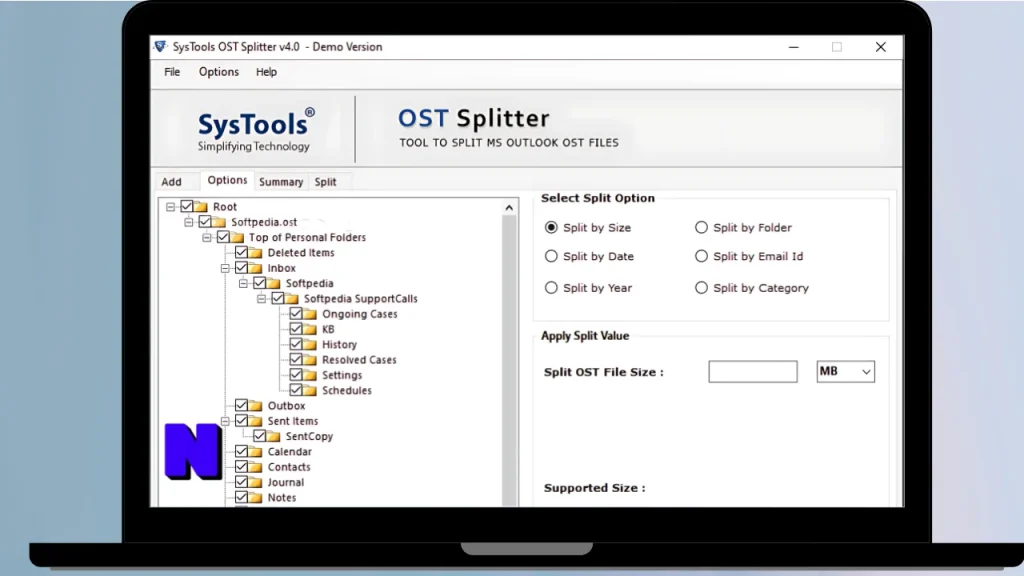
Task: Collapse the Softpedia subfolder node
Action: point(244,283)
